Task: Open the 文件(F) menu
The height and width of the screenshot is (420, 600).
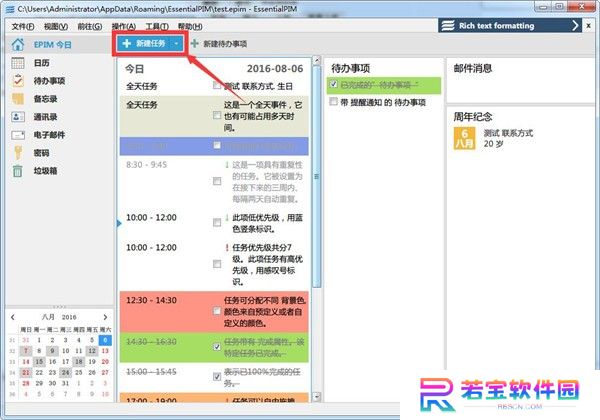Action: coord(23,26)
